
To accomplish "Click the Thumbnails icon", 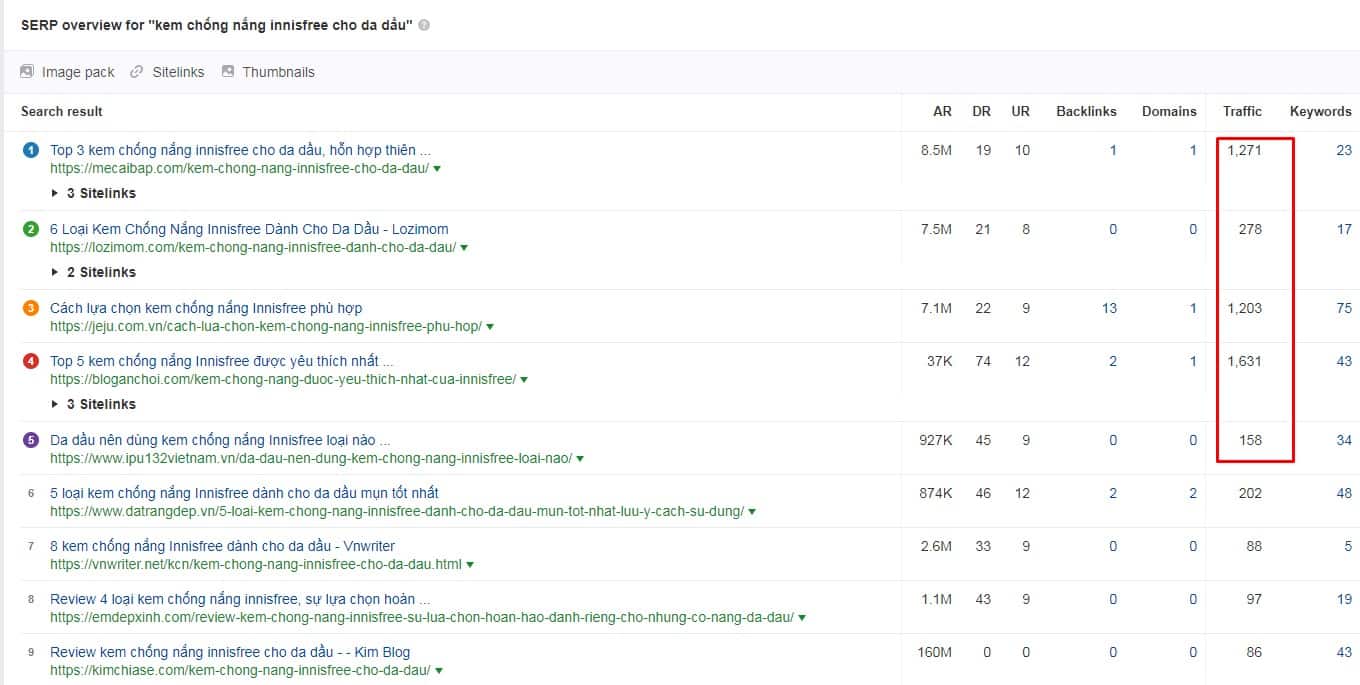I will click(x=228, y=72).
